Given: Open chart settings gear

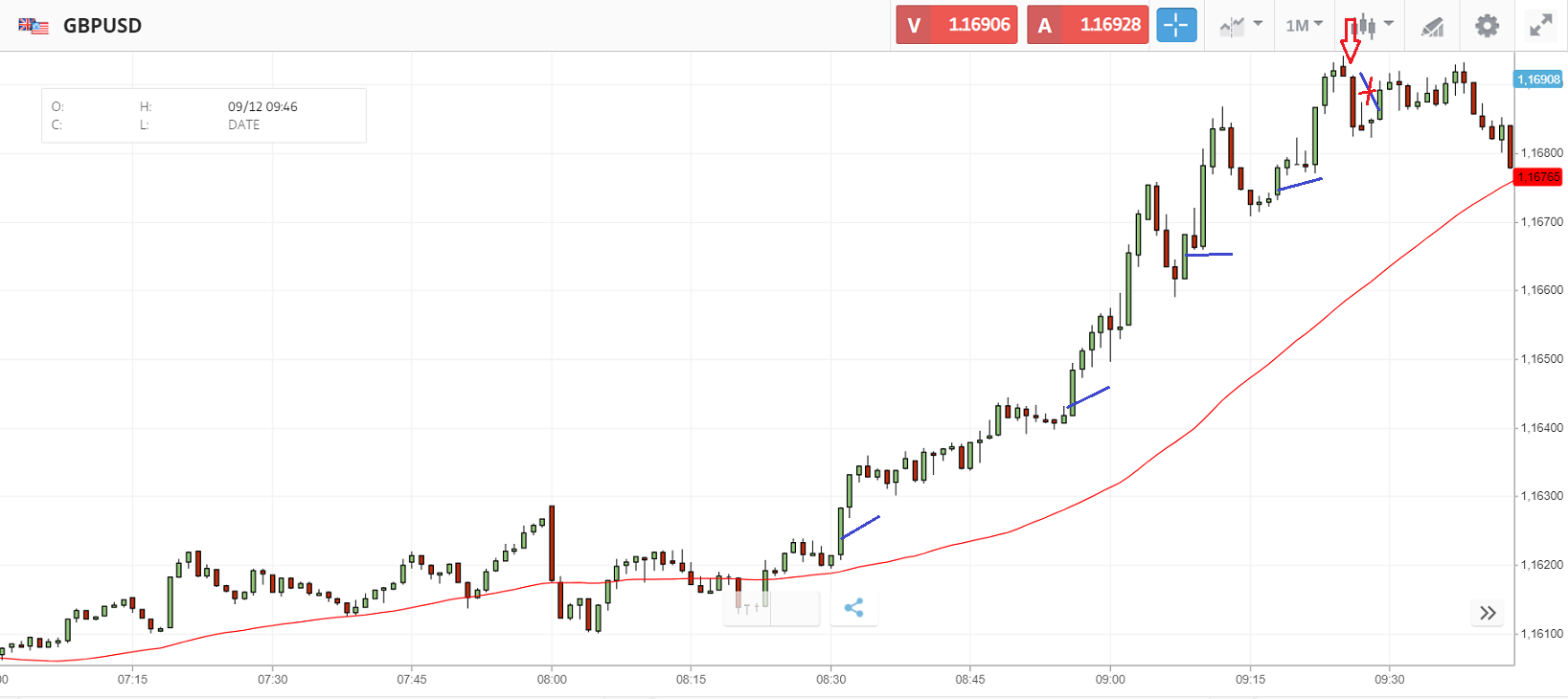Looking at the screenshot, I should point(1487,26).
